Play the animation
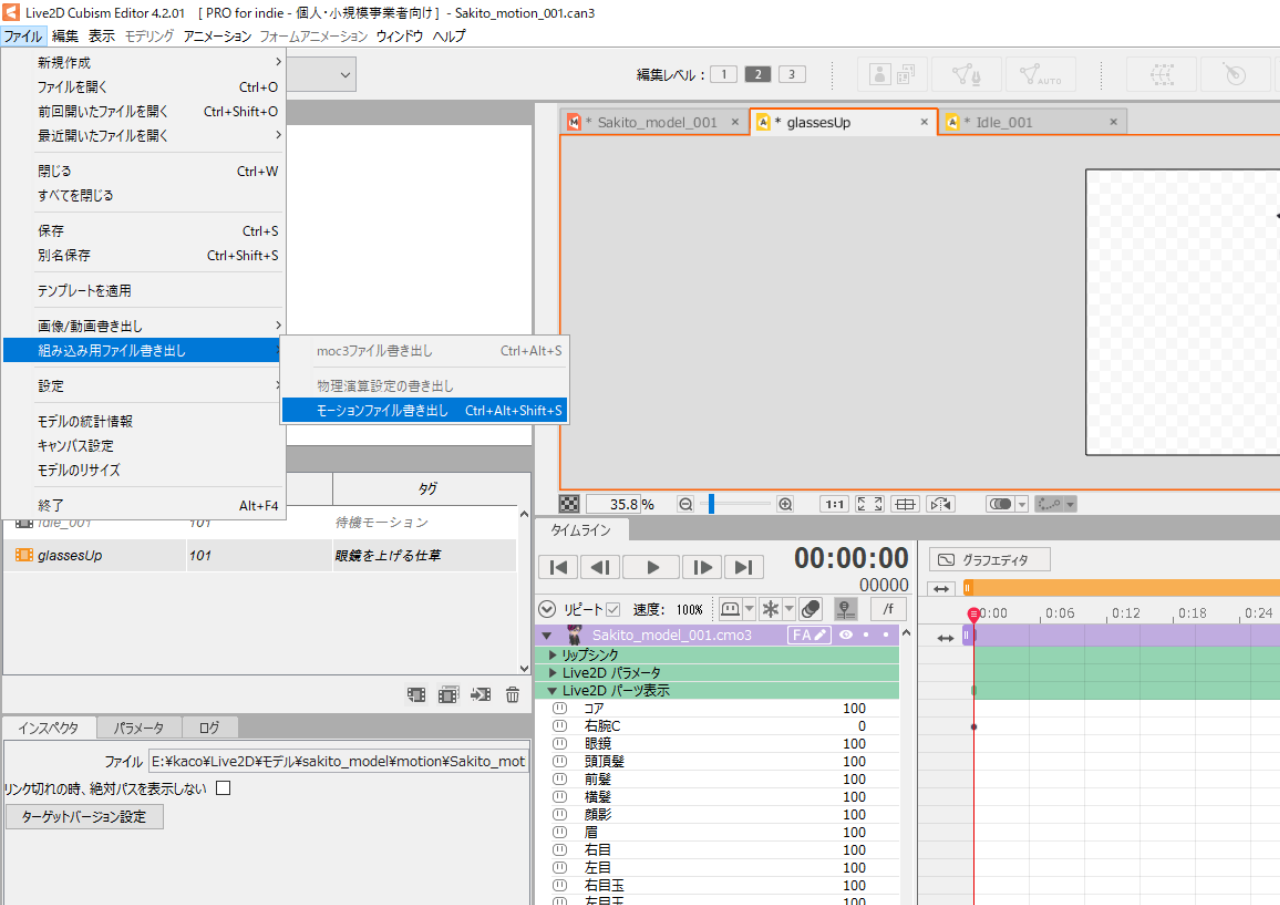This screenshot has width=1280, height=905. point(651,567)
